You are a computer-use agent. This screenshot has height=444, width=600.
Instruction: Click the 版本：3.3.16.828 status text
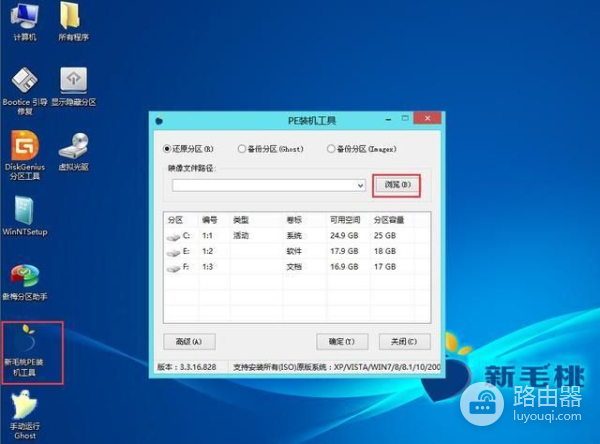(x=187, y=367)
